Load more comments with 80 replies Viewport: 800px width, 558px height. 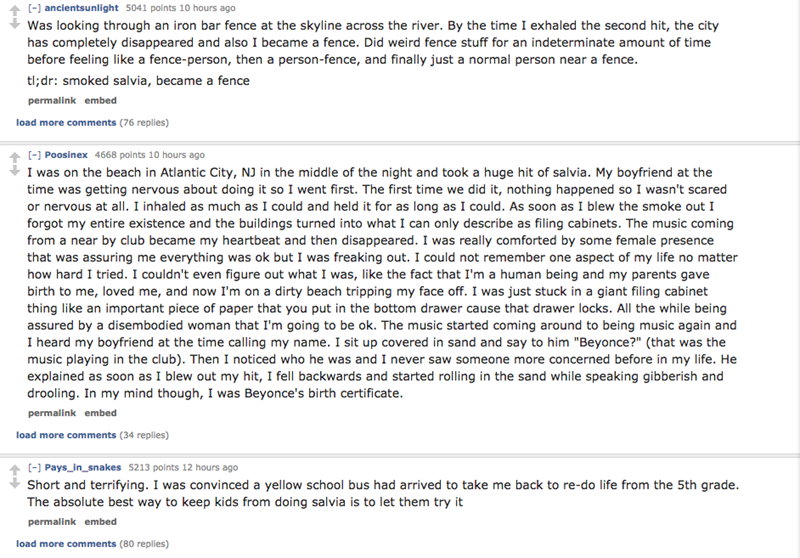click(65, 544)
